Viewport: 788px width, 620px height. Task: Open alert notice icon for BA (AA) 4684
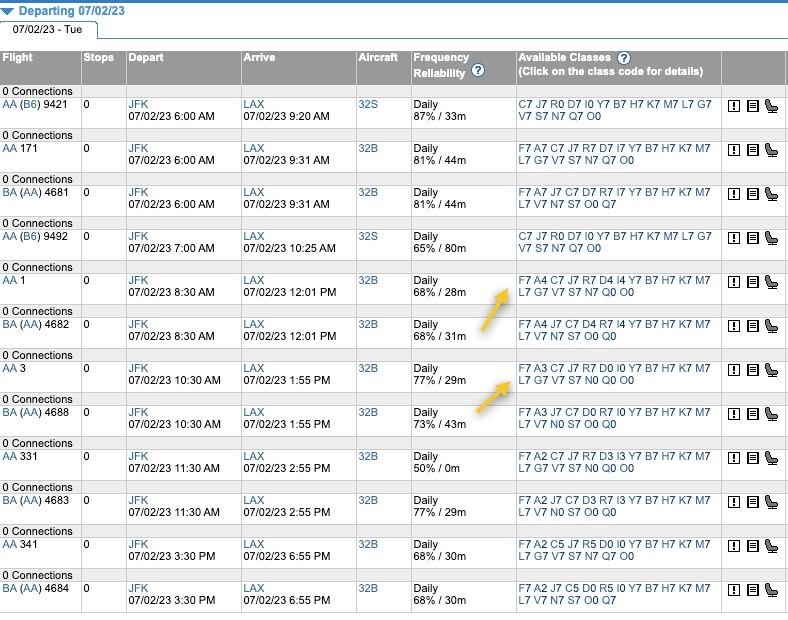point(734,590)
